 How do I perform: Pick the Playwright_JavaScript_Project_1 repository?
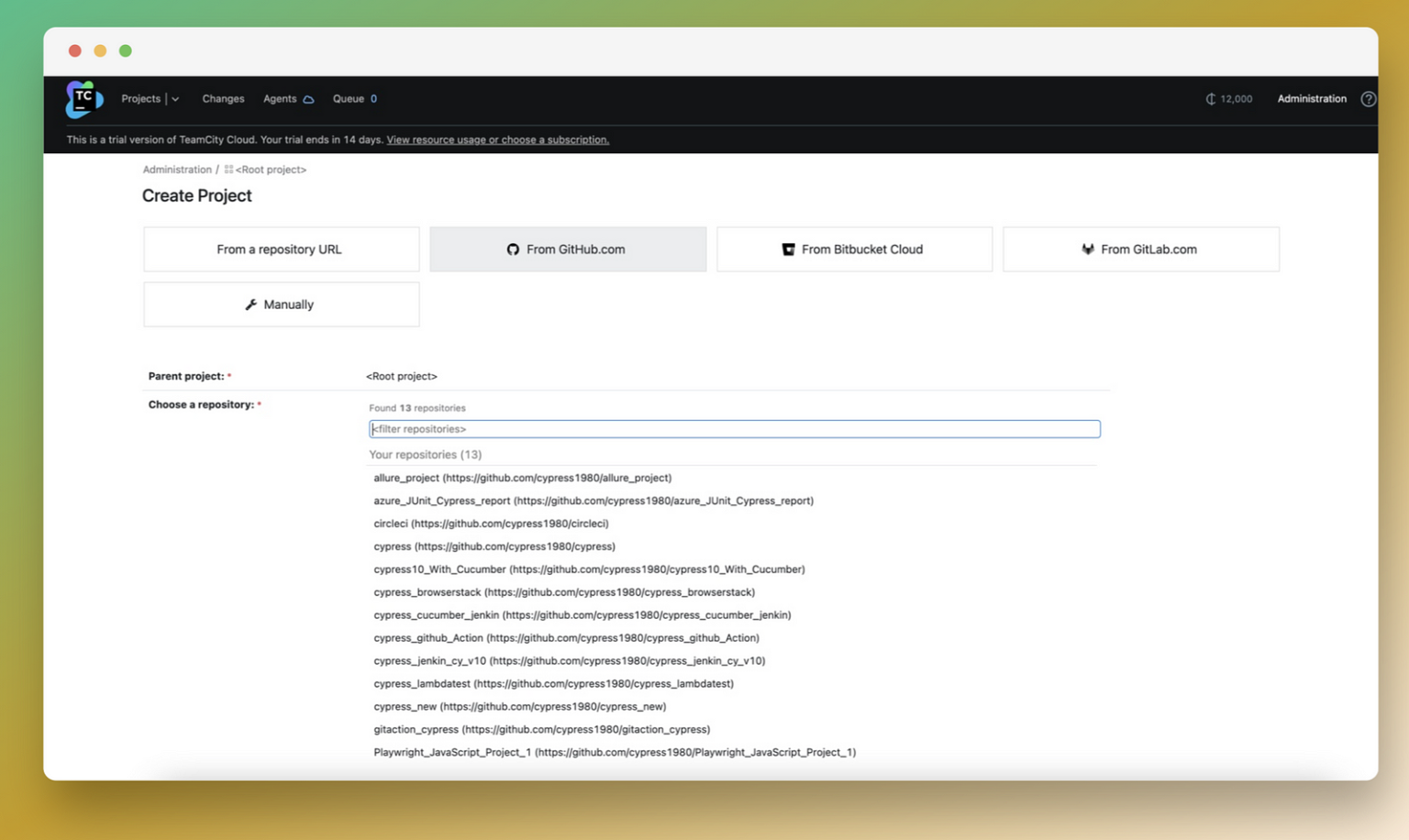point(614,753)
